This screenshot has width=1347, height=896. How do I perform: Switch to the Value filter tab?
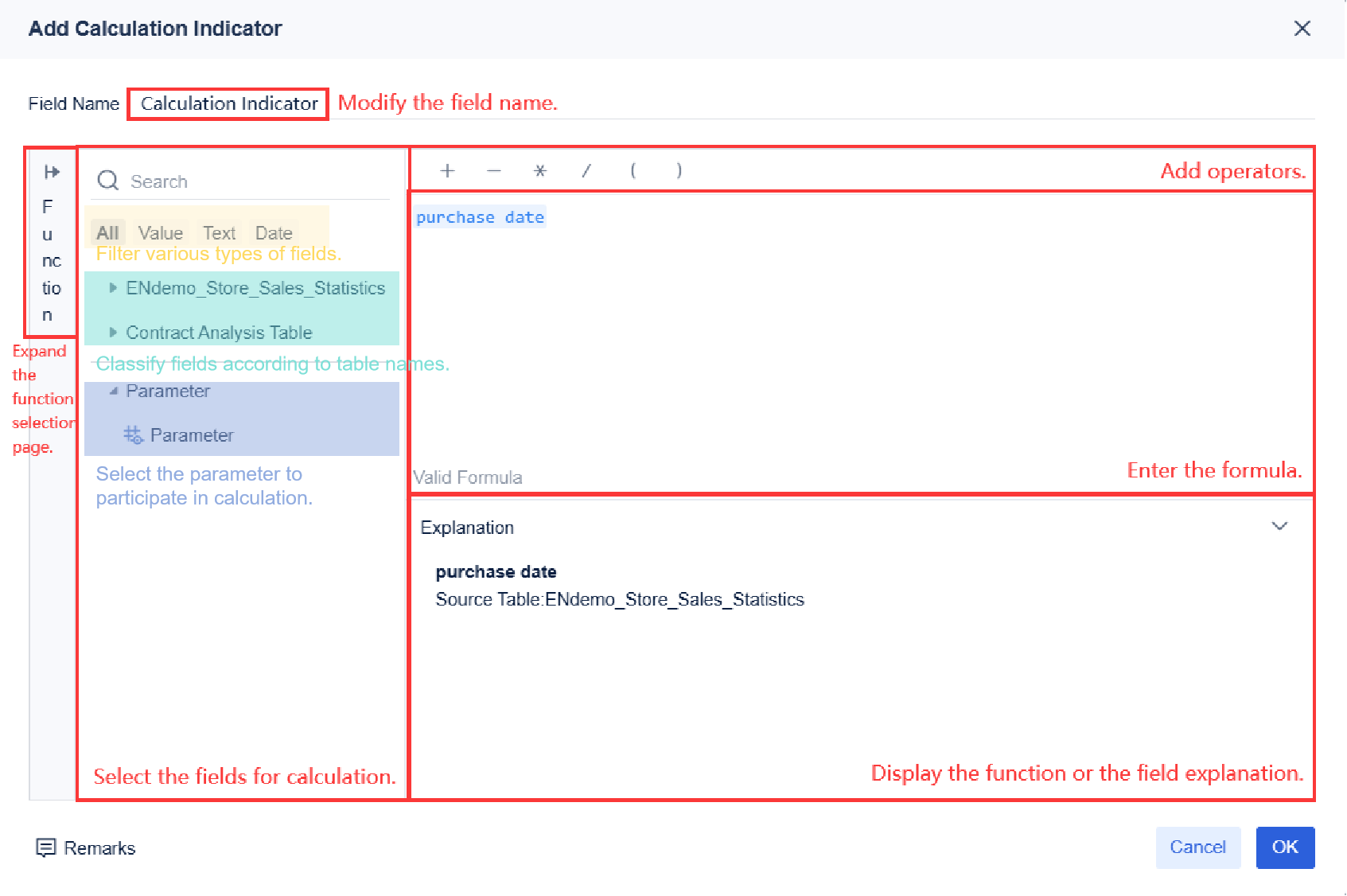[160, 232]
